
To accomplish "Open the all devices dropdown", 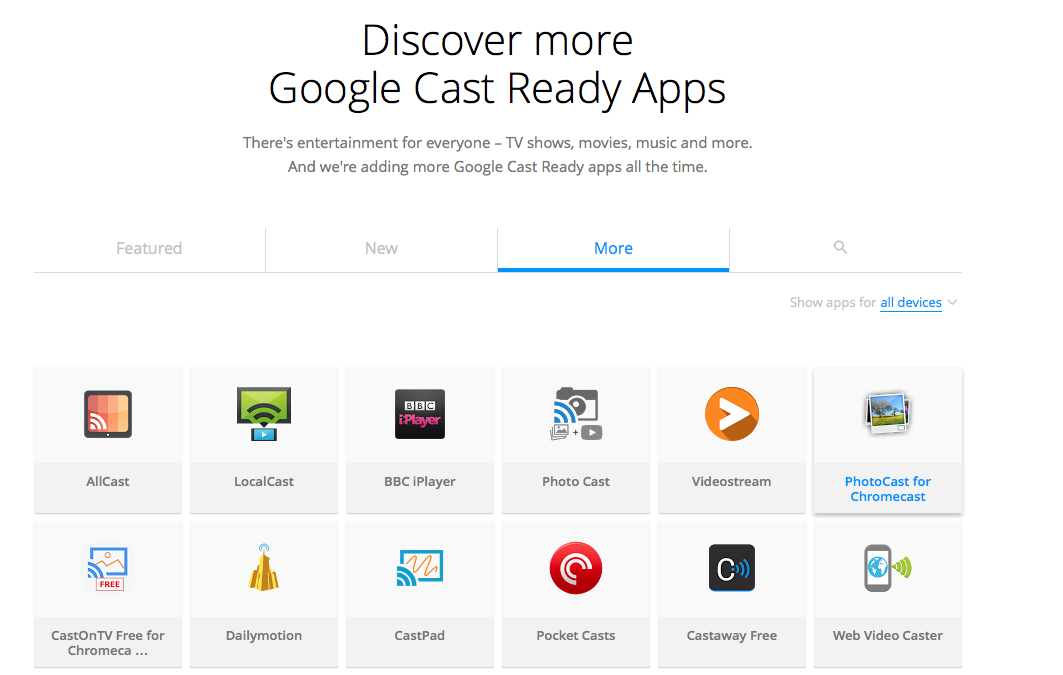I will tap(911, 302).
